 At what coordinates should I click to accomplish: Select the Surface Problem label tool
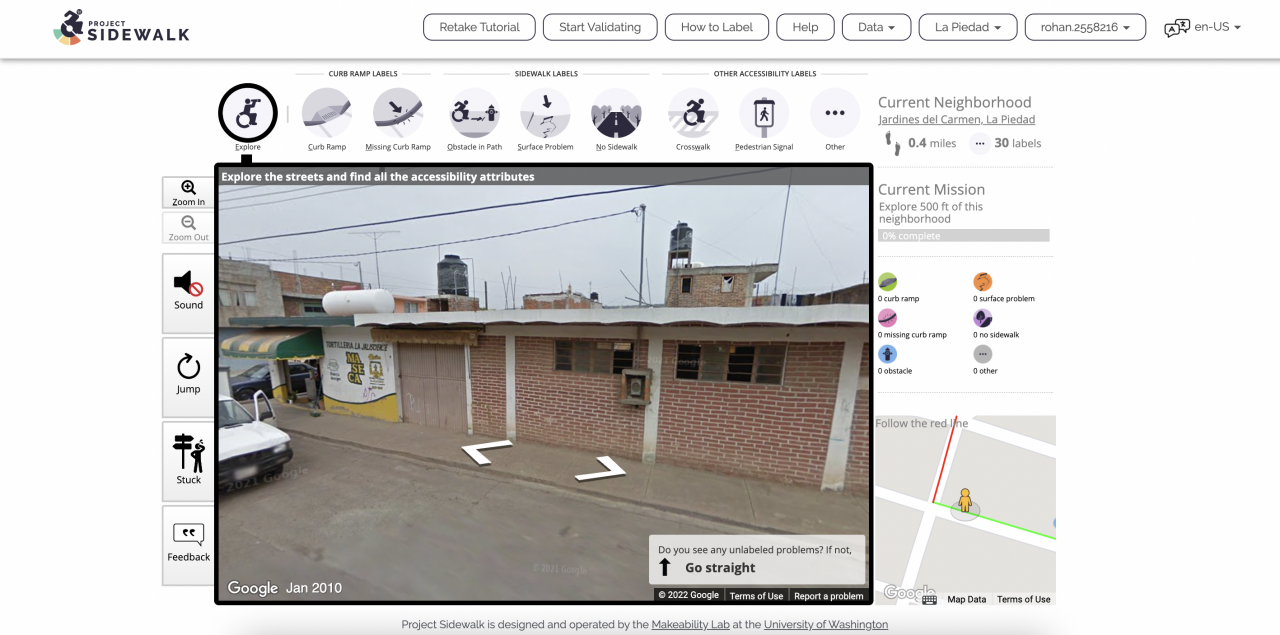click(x=545, y=113)
